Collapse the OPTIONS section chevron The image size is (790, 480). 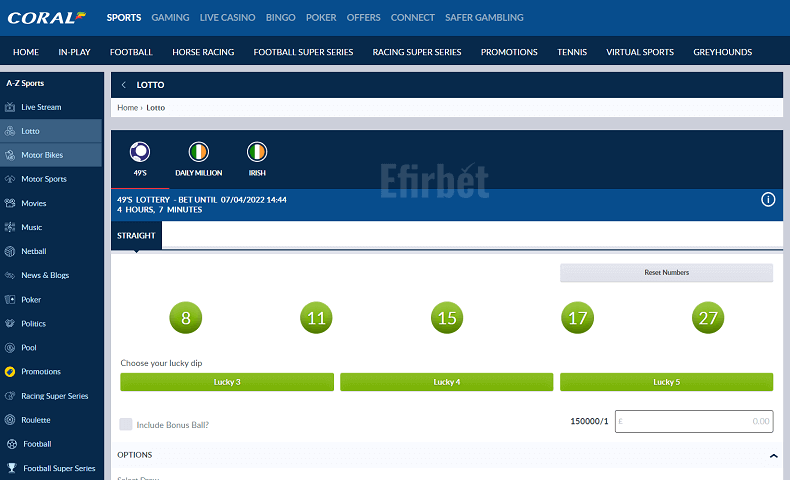pyautogui.click(x=773, y=456)
